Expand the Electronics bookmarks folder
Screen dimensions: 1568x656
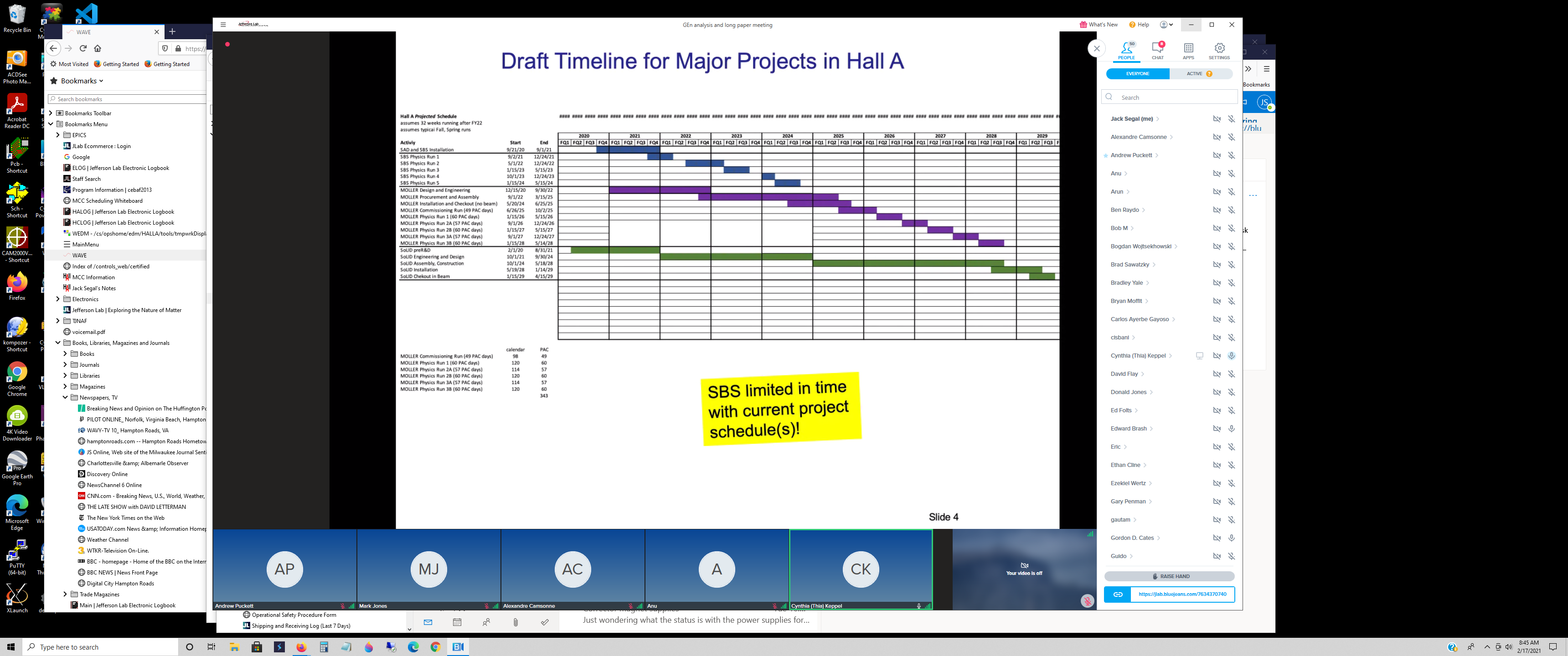pyautogui.click(x=58, y=299)
